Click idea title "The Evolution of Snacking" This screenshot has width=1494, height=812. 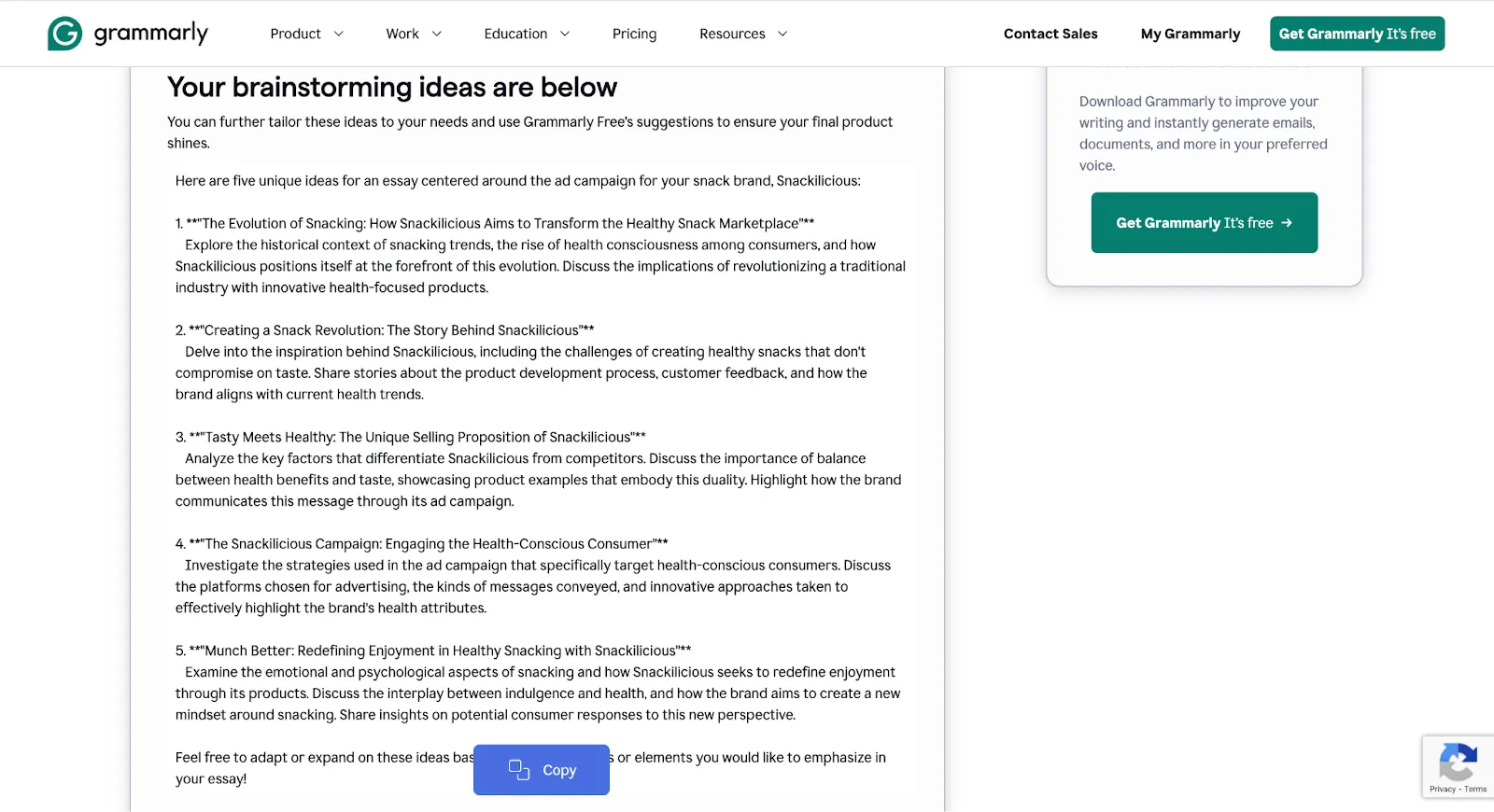[x=284, y=223]
